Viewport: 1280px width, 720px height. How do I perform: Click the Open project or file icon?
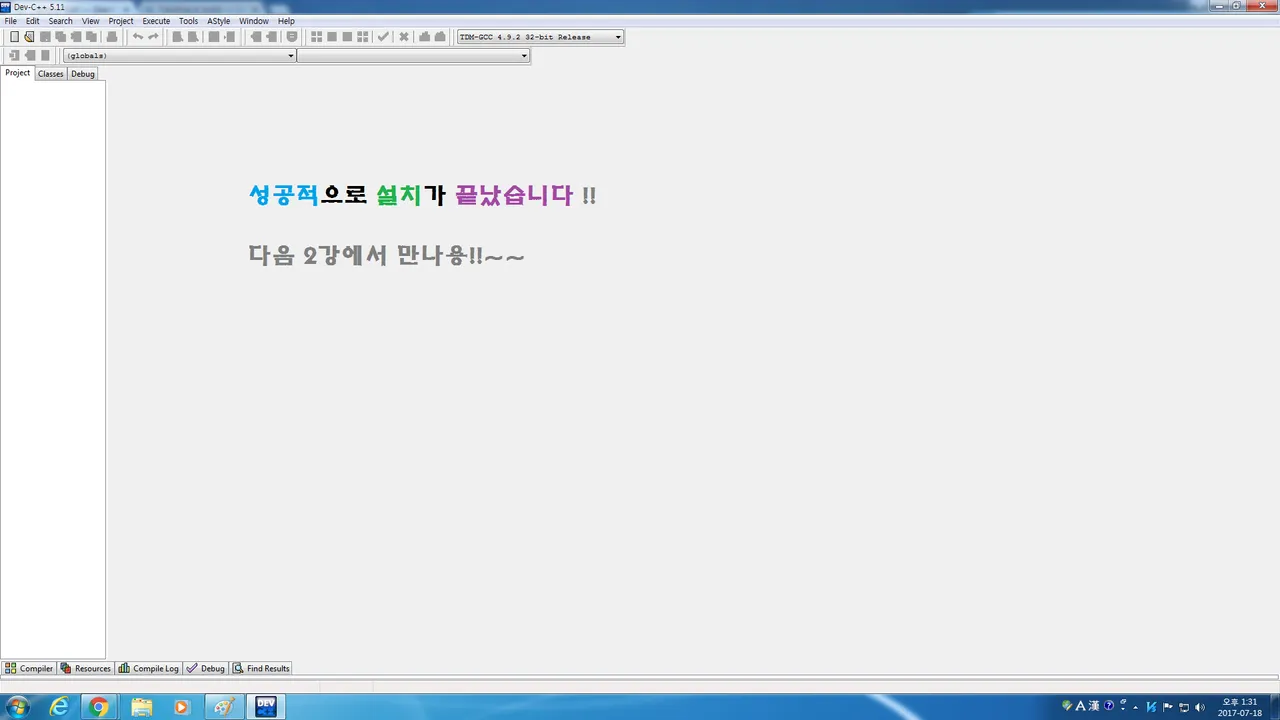29,37
